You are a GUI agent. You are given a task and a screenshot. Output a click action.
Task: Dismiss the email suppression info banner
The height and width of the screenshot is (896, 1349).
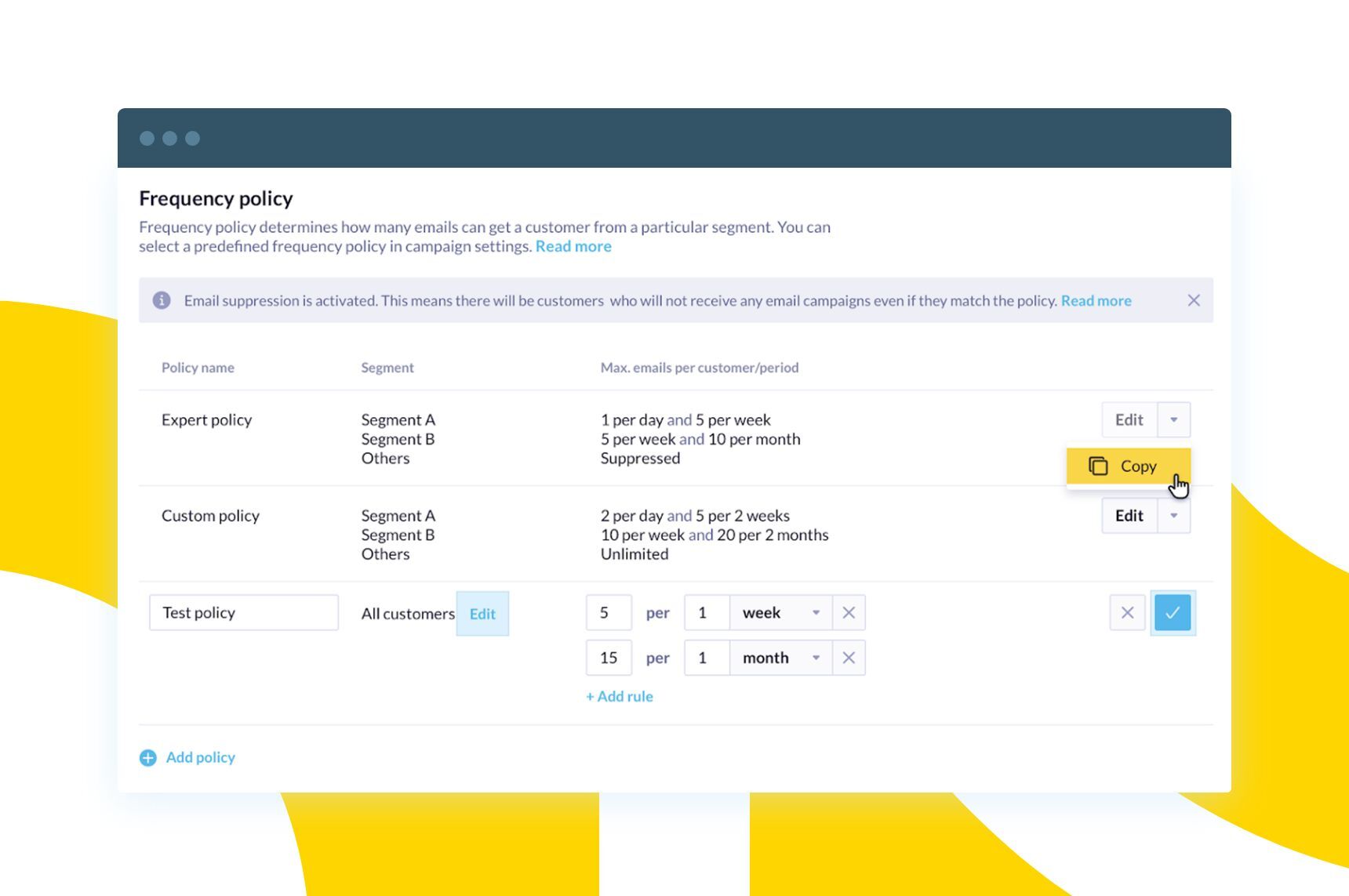point(1194,300)
